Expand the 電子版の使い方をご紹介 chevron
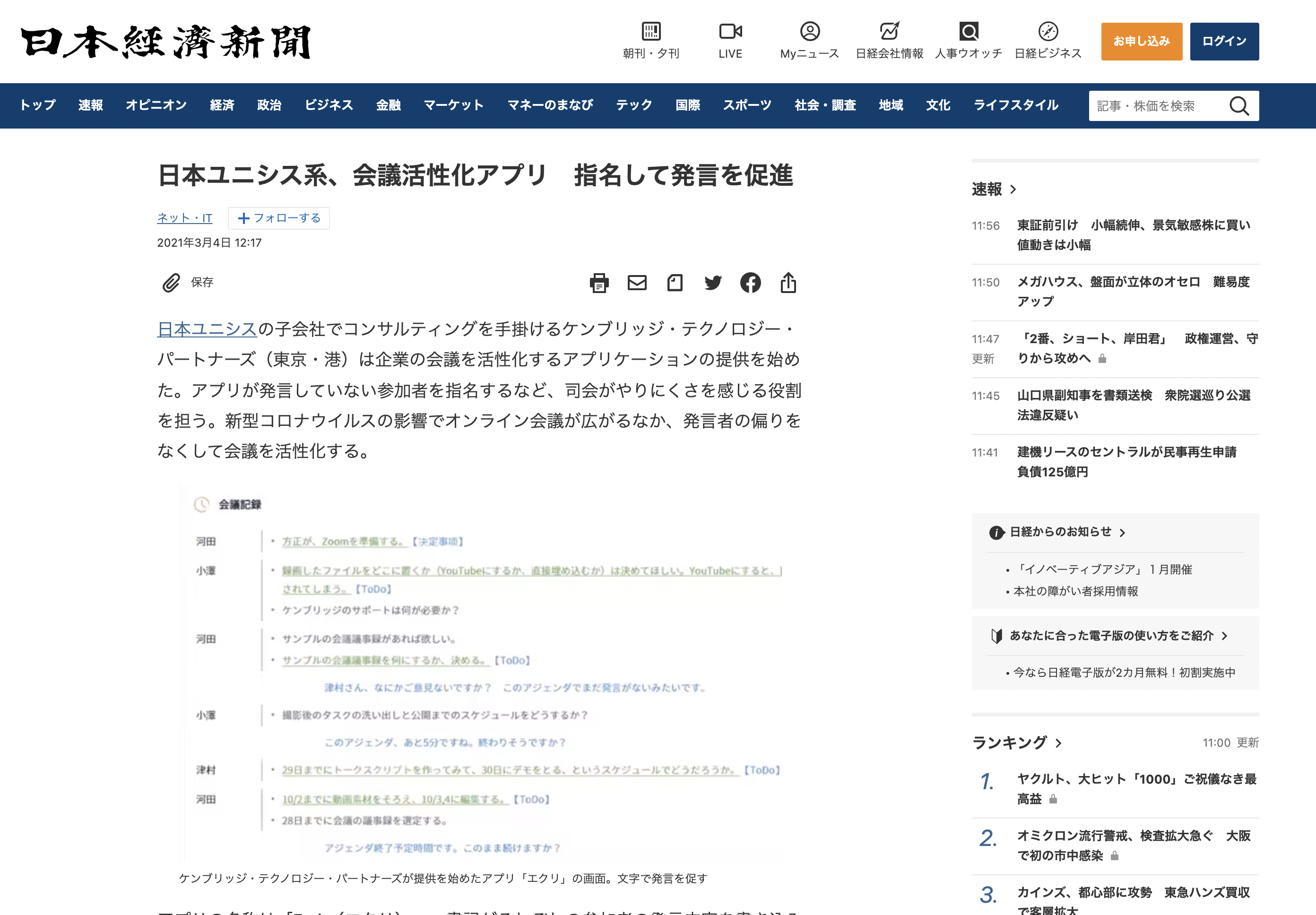Screen dimensions: 1316x915 coord(1224,636)
